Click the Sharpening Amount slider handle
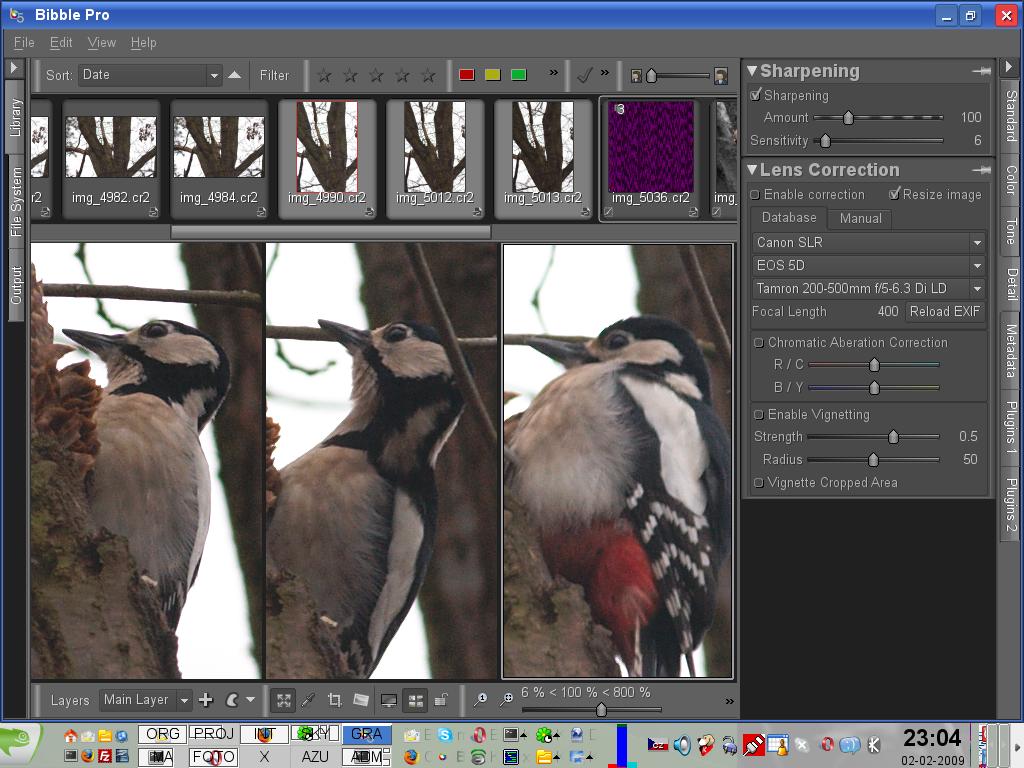The height and width of the screenshot is (768, 1024). [x=848, y=118]
